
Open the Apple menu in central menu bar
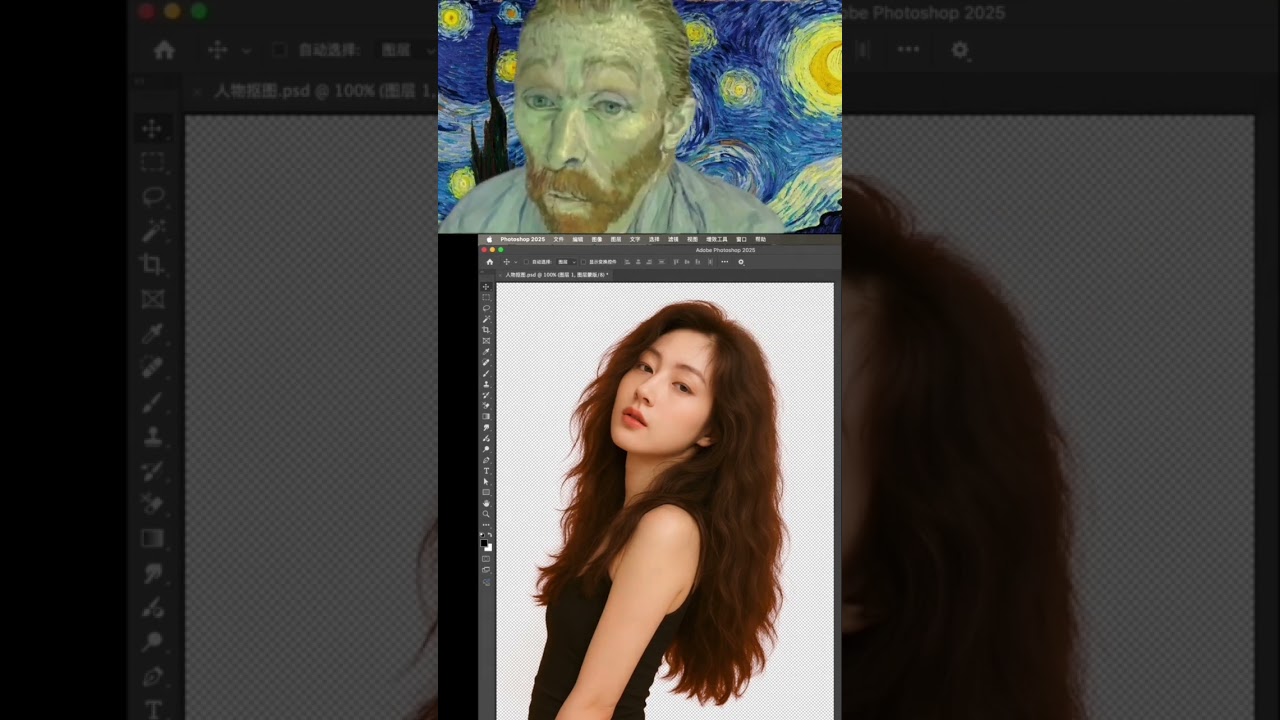[489, 239]
